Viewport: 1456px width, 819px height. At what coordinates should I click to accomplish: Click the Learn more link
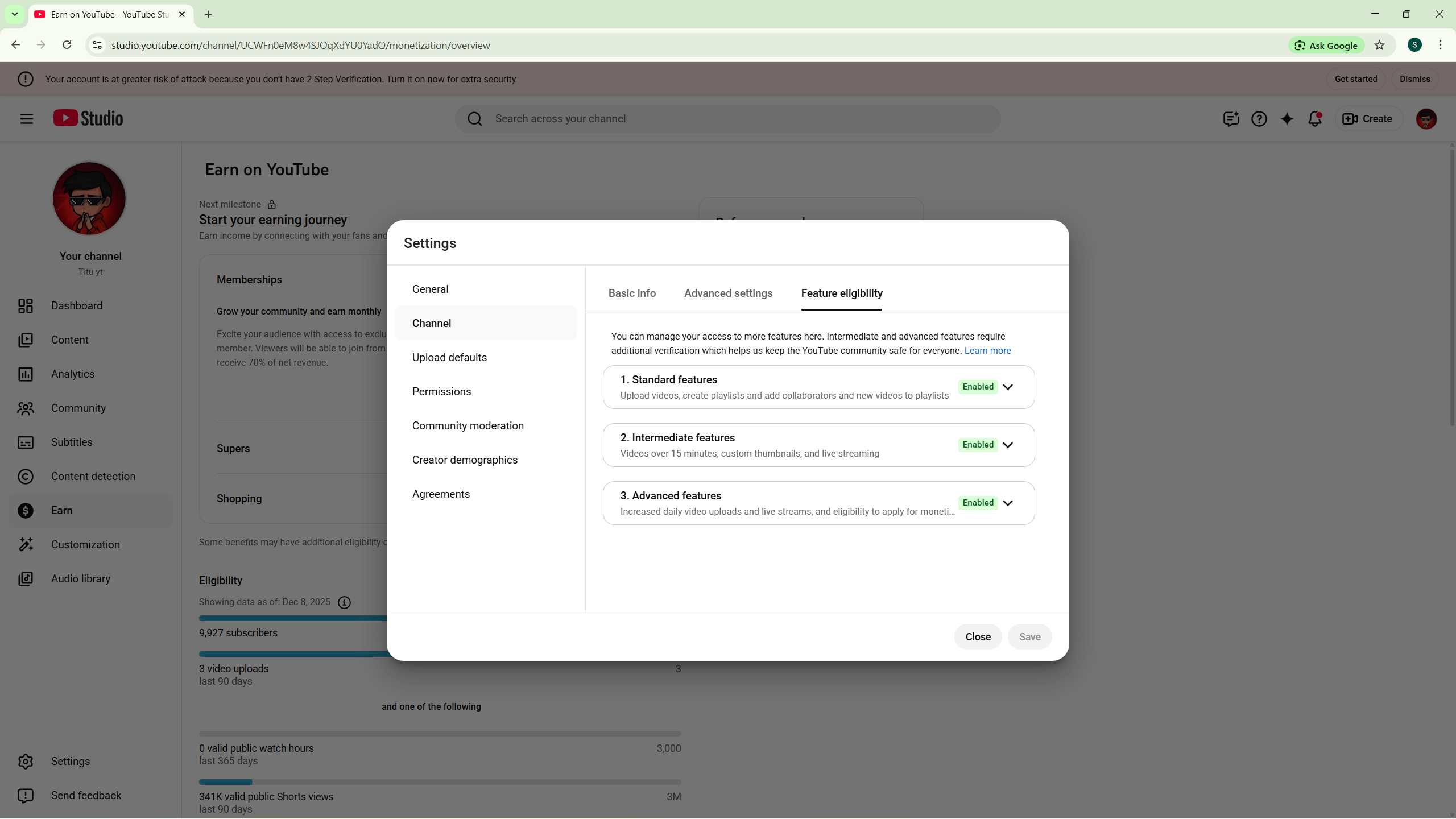click(987, 351)
